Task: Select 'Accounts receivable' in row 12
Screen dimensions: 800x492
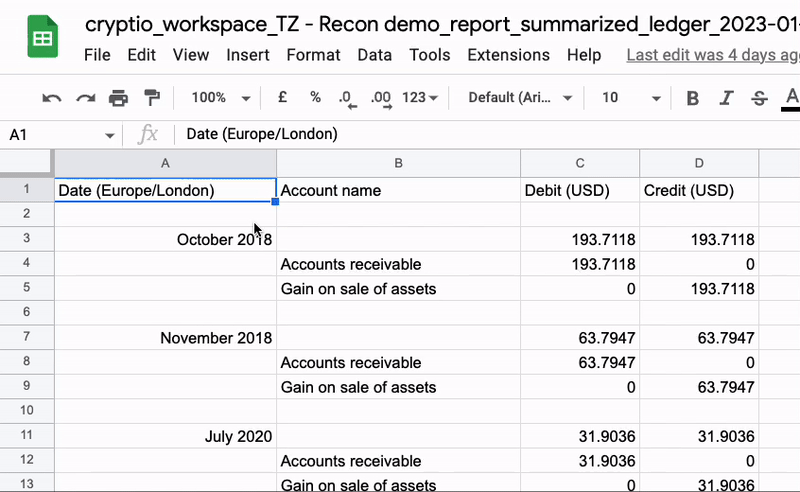Action: click(398, 461)
